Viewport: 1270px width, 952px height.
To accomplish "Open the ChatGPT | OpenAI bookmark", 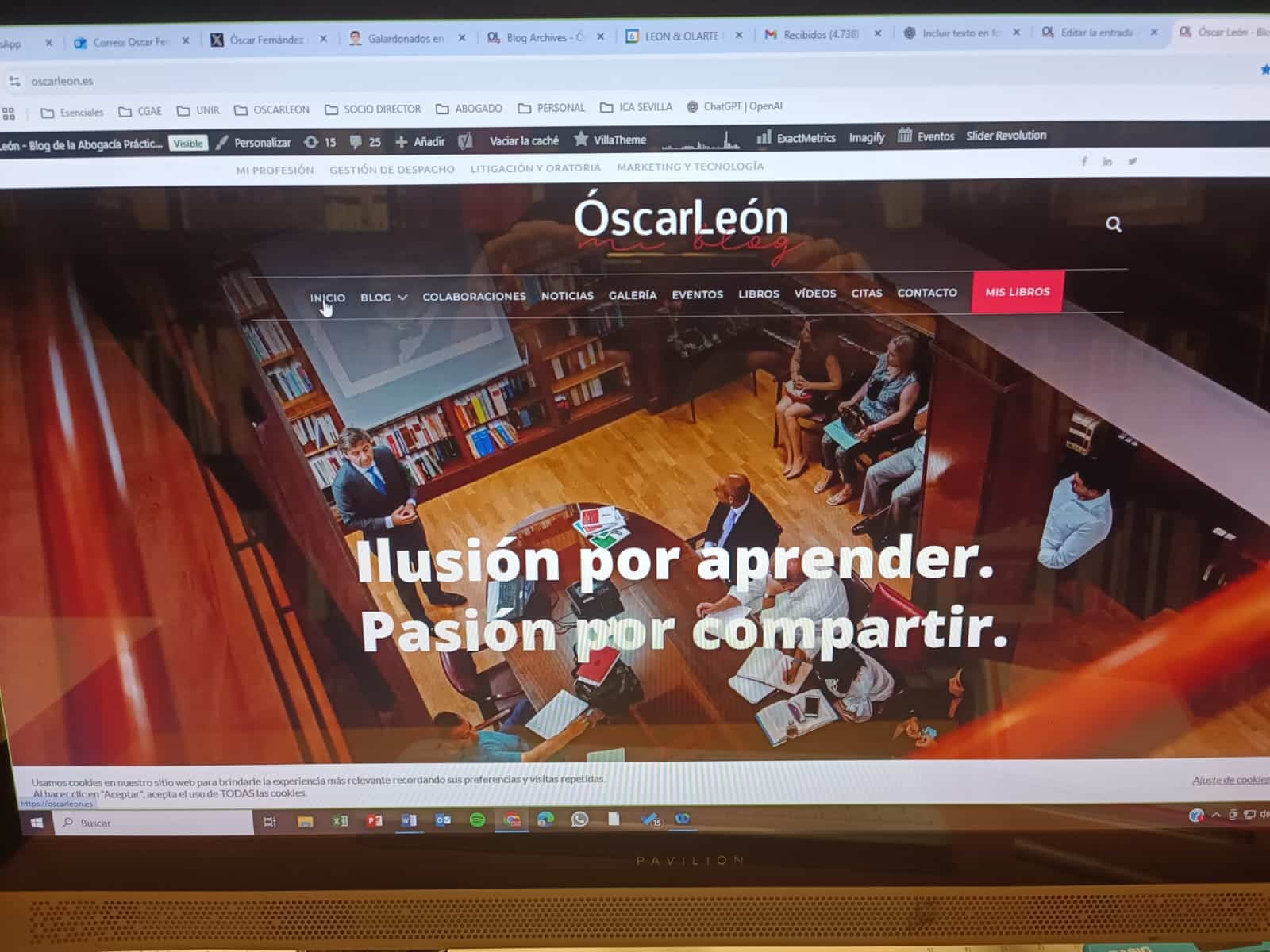I will click(x=735, y=106).
